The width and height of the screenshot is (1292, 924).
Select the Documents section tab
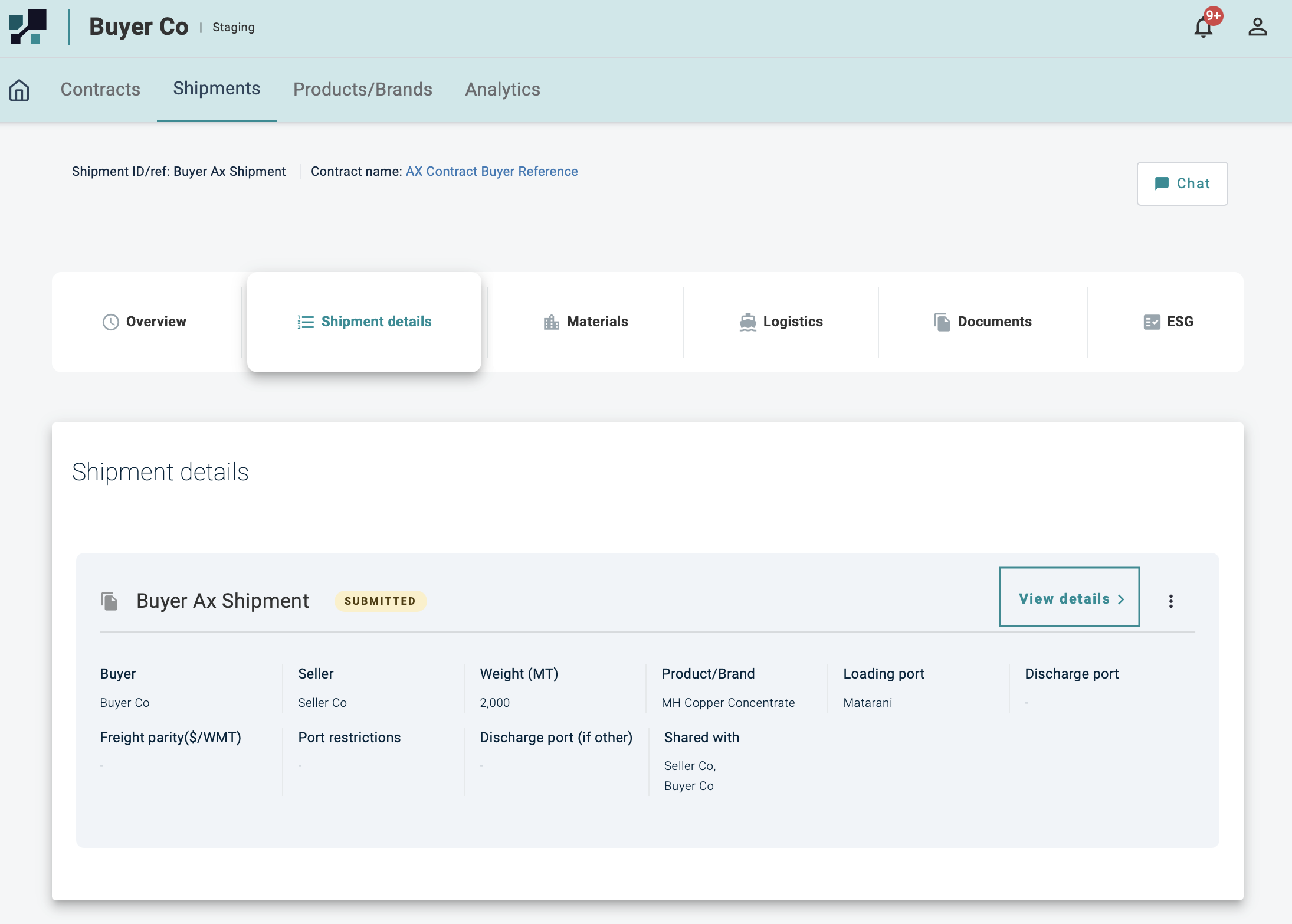983,322
